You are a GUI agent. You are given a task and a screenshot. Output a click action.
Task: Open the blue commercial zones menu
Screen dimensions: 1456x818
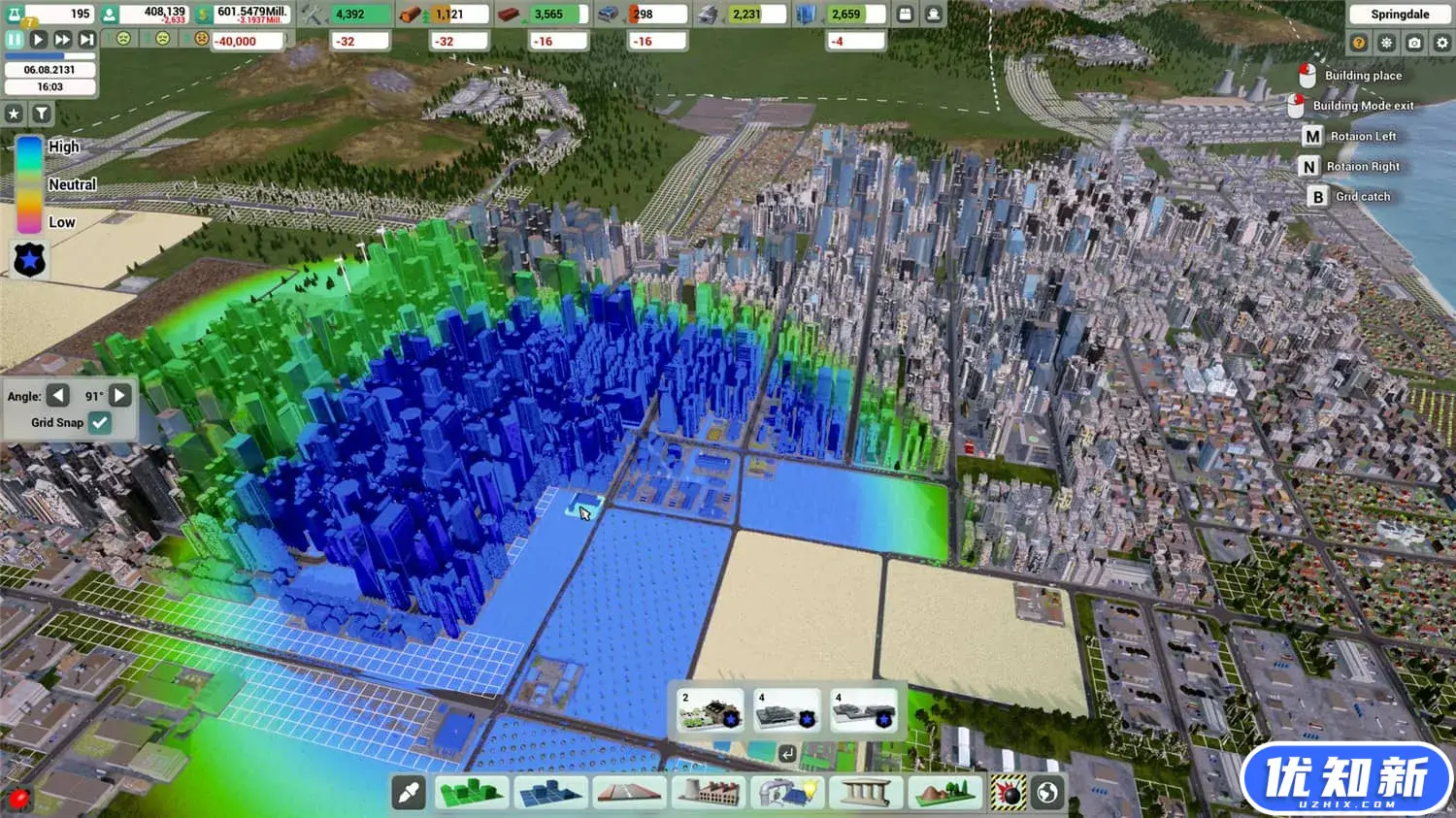(x=550, y=793)
